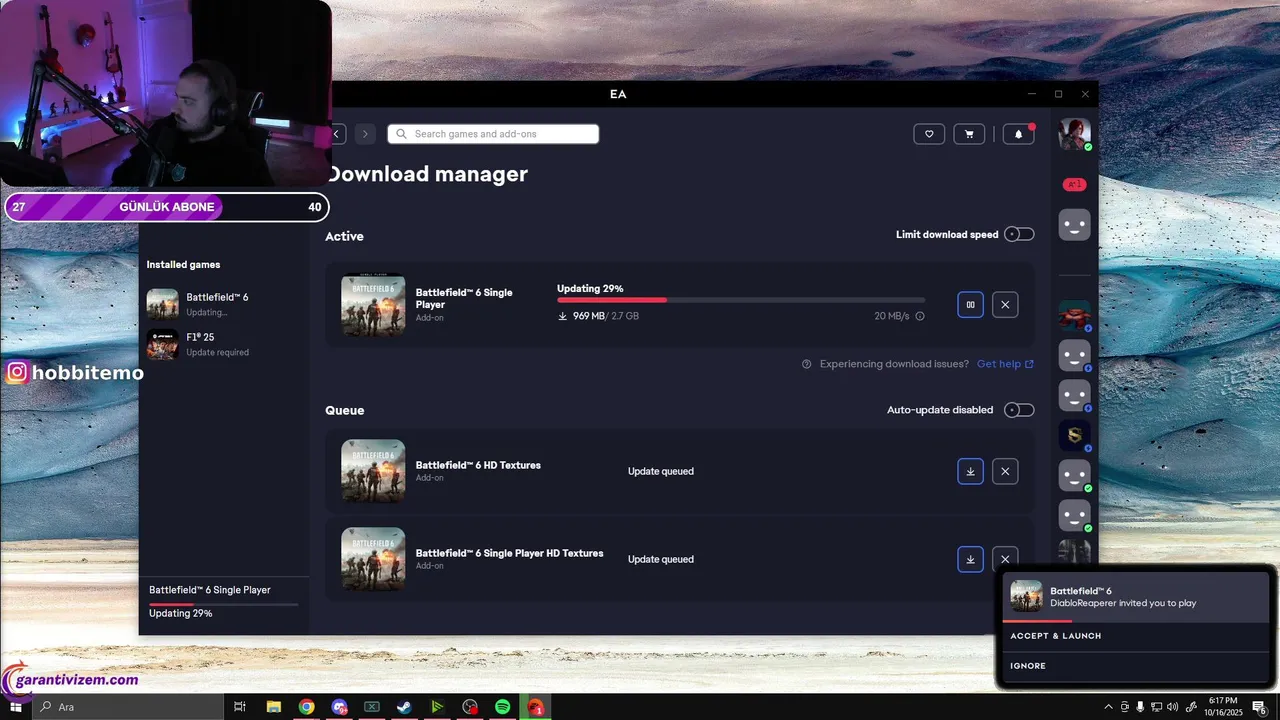Click Battlefield 6 Single Player HD Textures title

[x=509, y=553]
